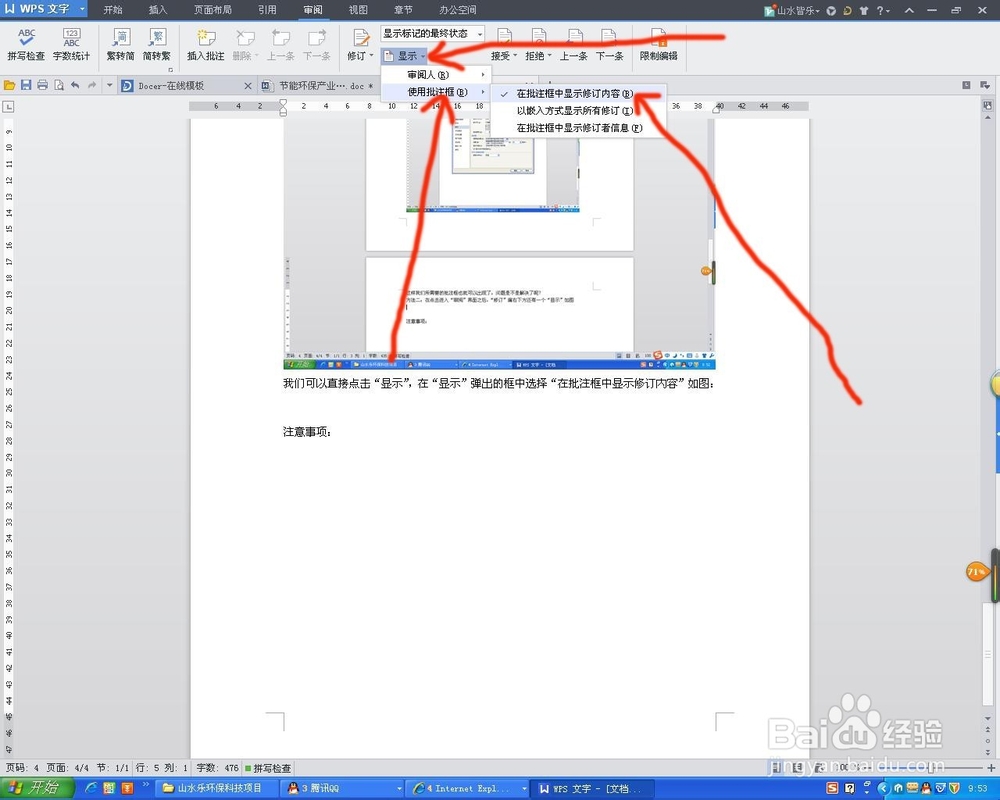Select 以嵌入方式显示所有修订 option
Screen dimensions: 1000x800
coord(579,111)
